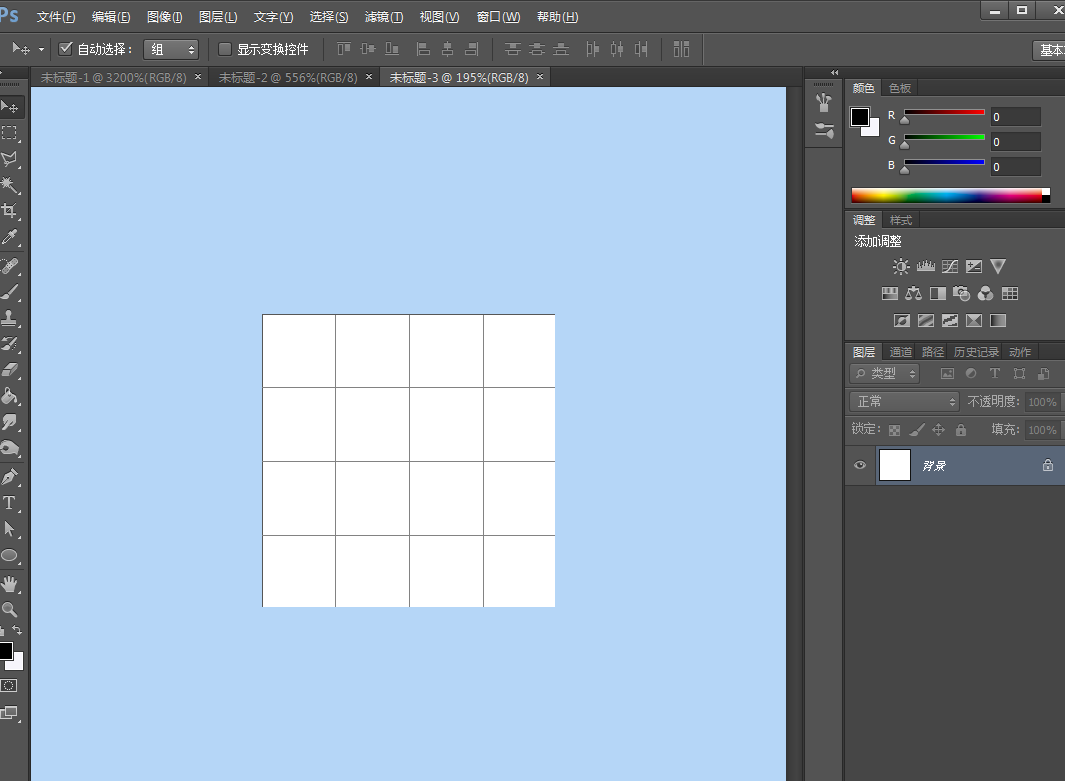Screen dimensions: 1065x781
Task: Collapse the panel dock arrows
Action: 835,73
